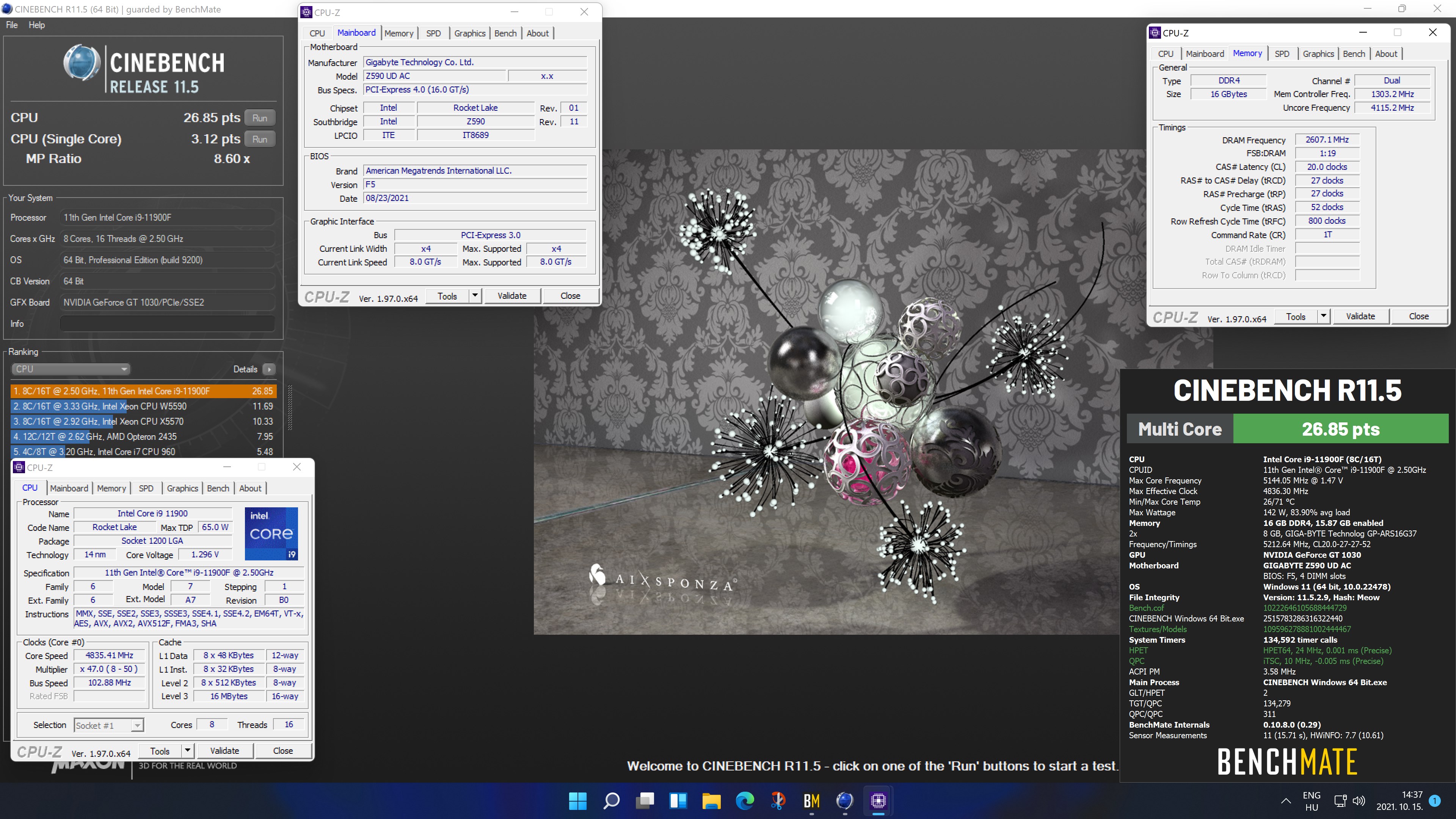Switch to Memory tab in Mainboard CPU-Z window
The width and height of the screenshot is (1456, 819).
(399, 33)
